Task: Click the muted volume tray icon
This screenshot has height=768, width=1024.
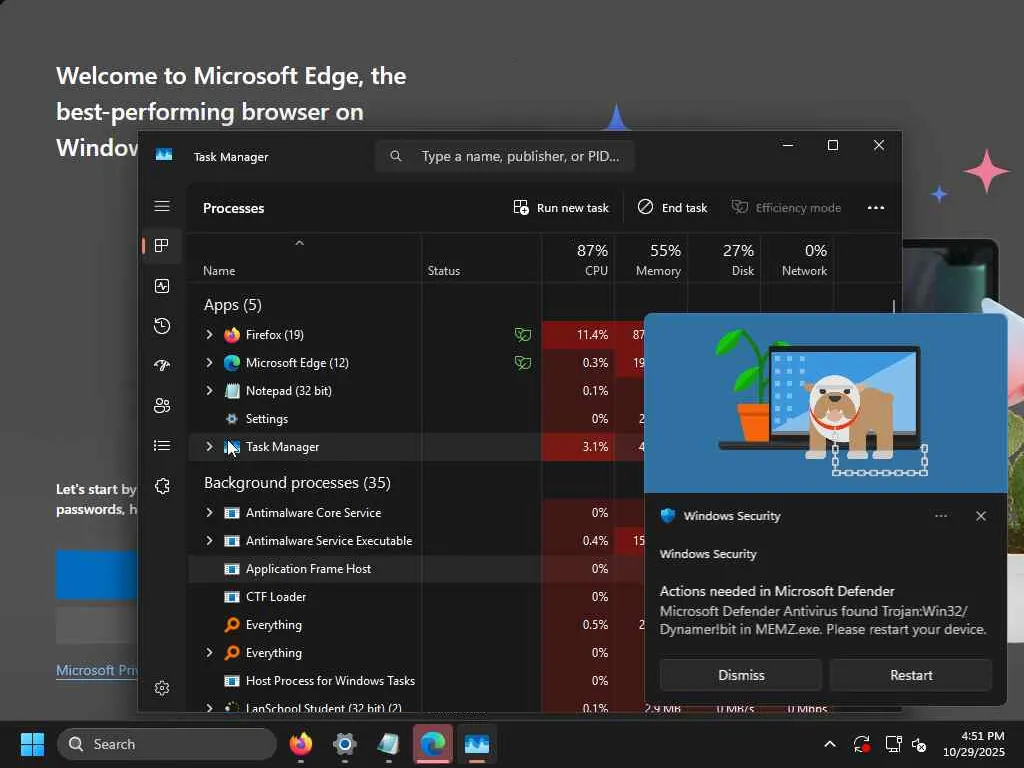Action: [919, 744]
